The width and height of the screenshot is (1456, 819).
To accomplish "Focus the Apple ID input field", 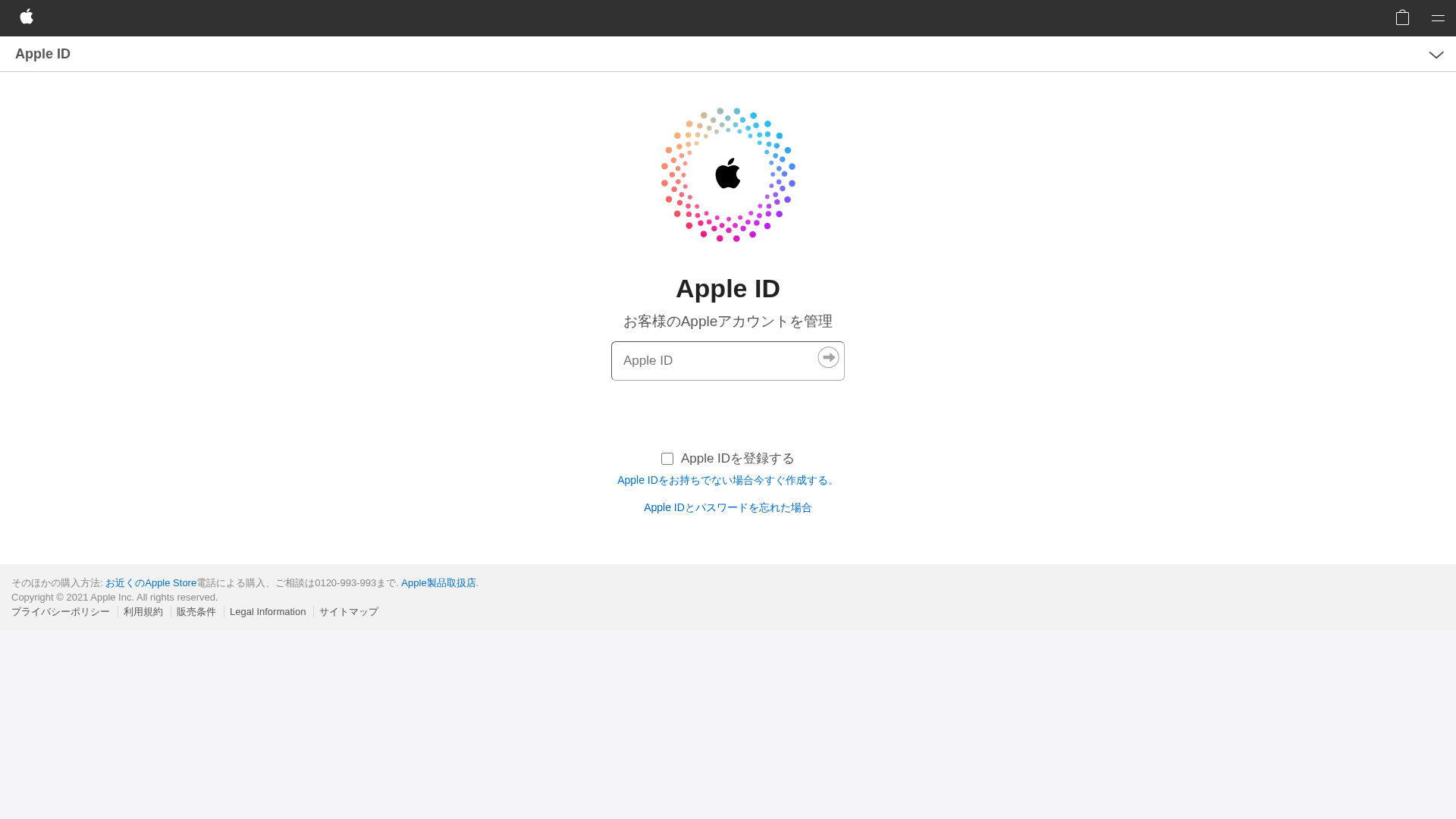I will tap(727, 361).
